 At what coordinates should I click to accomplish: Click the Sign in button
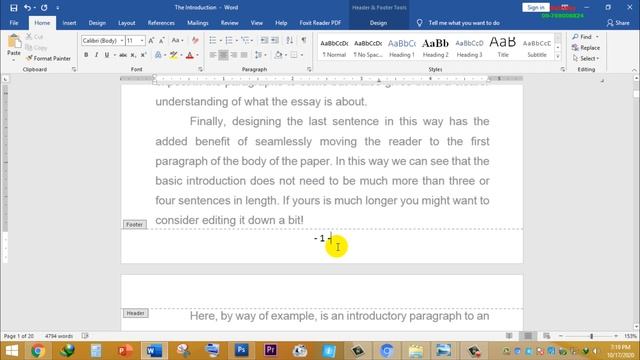[536, 7]
